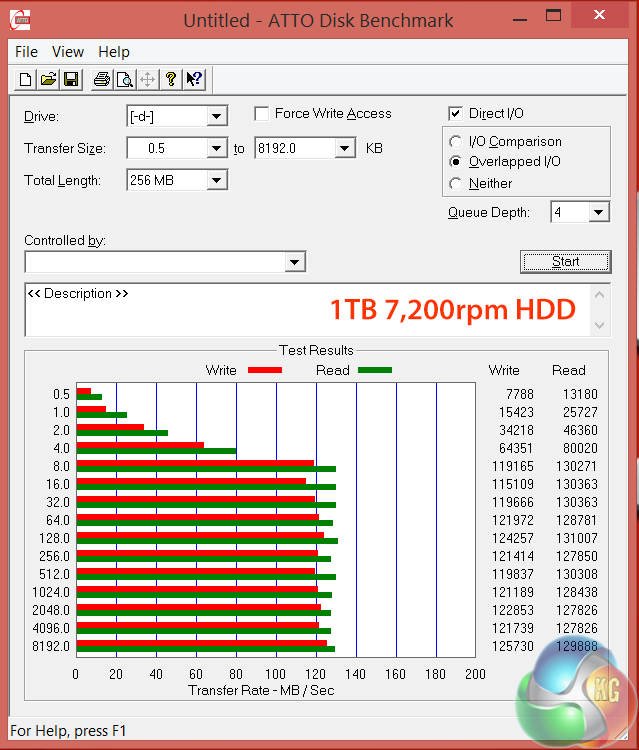This screenshot has height=750, width=639.
Task: Expand the Drive dropdown
Action: [217, 116]
